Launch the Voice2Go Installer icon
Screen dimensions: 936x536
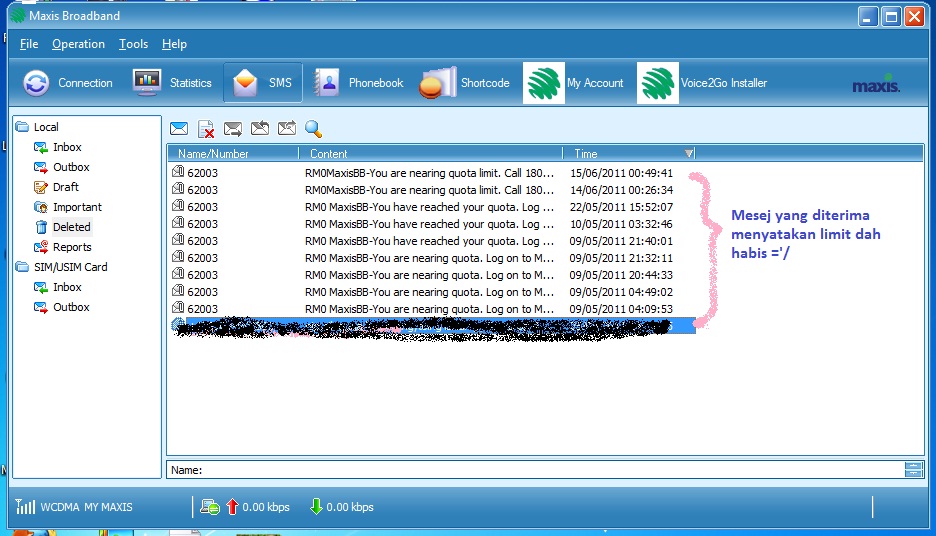tap(658, 83)
